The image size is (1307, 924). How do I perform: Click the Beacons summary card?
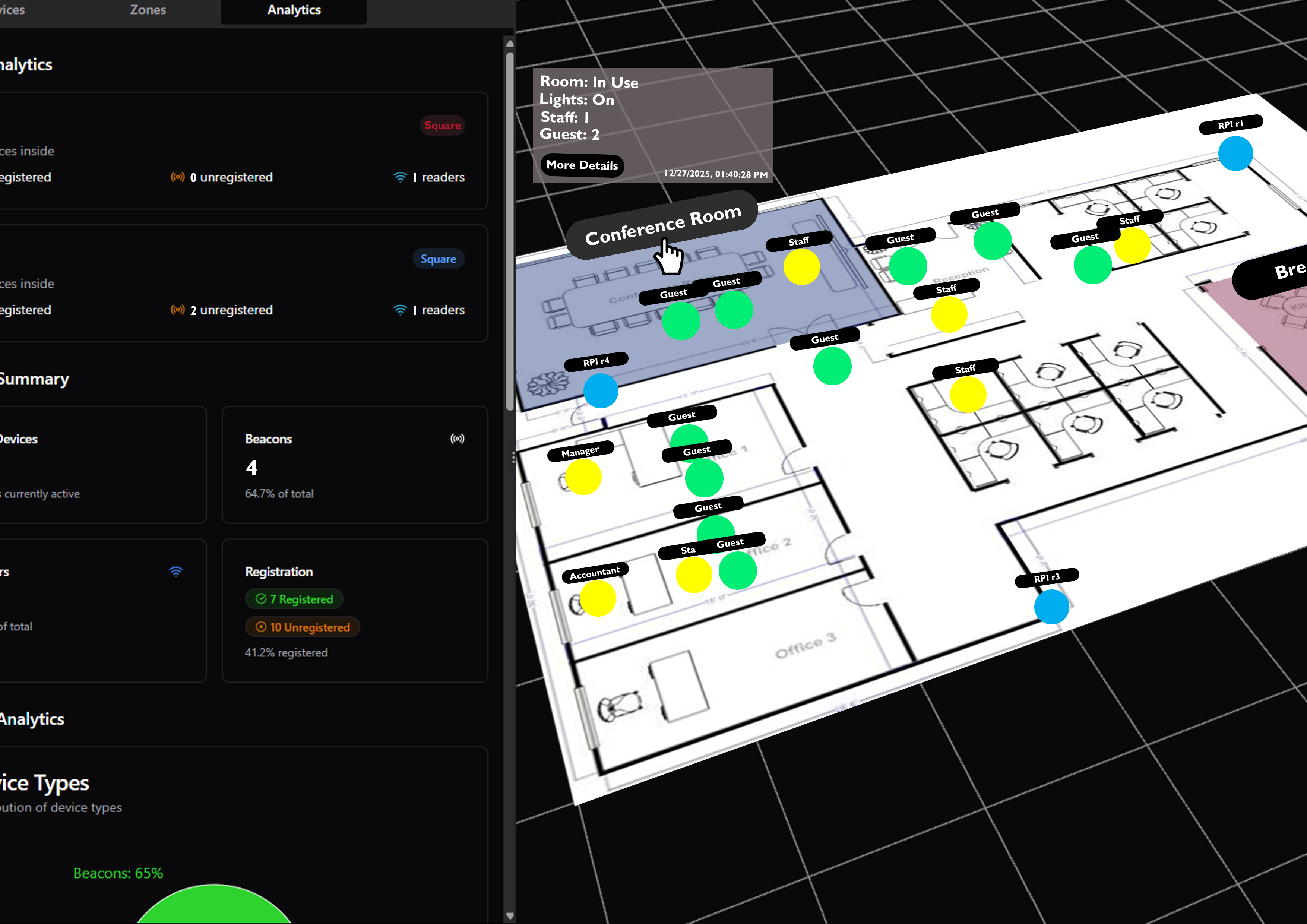355,465
